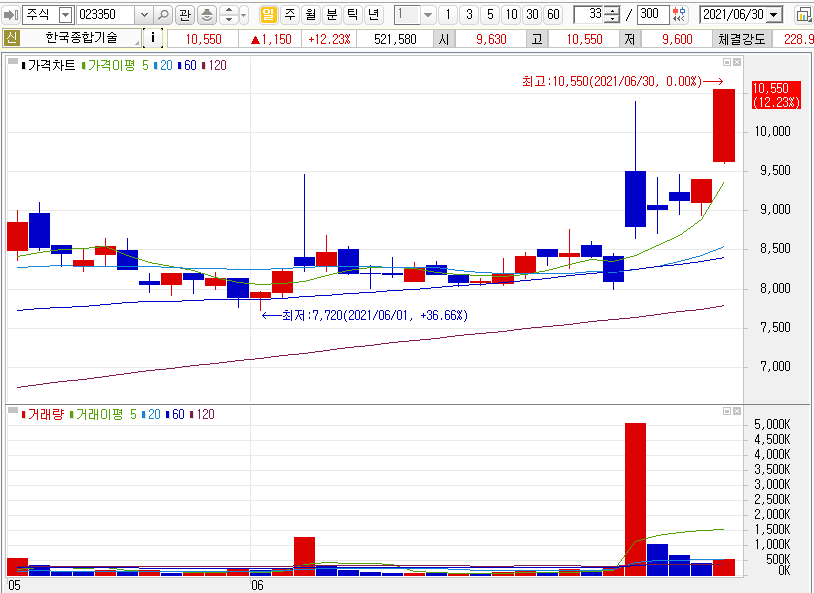Viewport: 814px width, 593px height.
Task: Click the arrow-to-bar icon beside the 주식 dropdown
Action: click(x=10, y=15)
